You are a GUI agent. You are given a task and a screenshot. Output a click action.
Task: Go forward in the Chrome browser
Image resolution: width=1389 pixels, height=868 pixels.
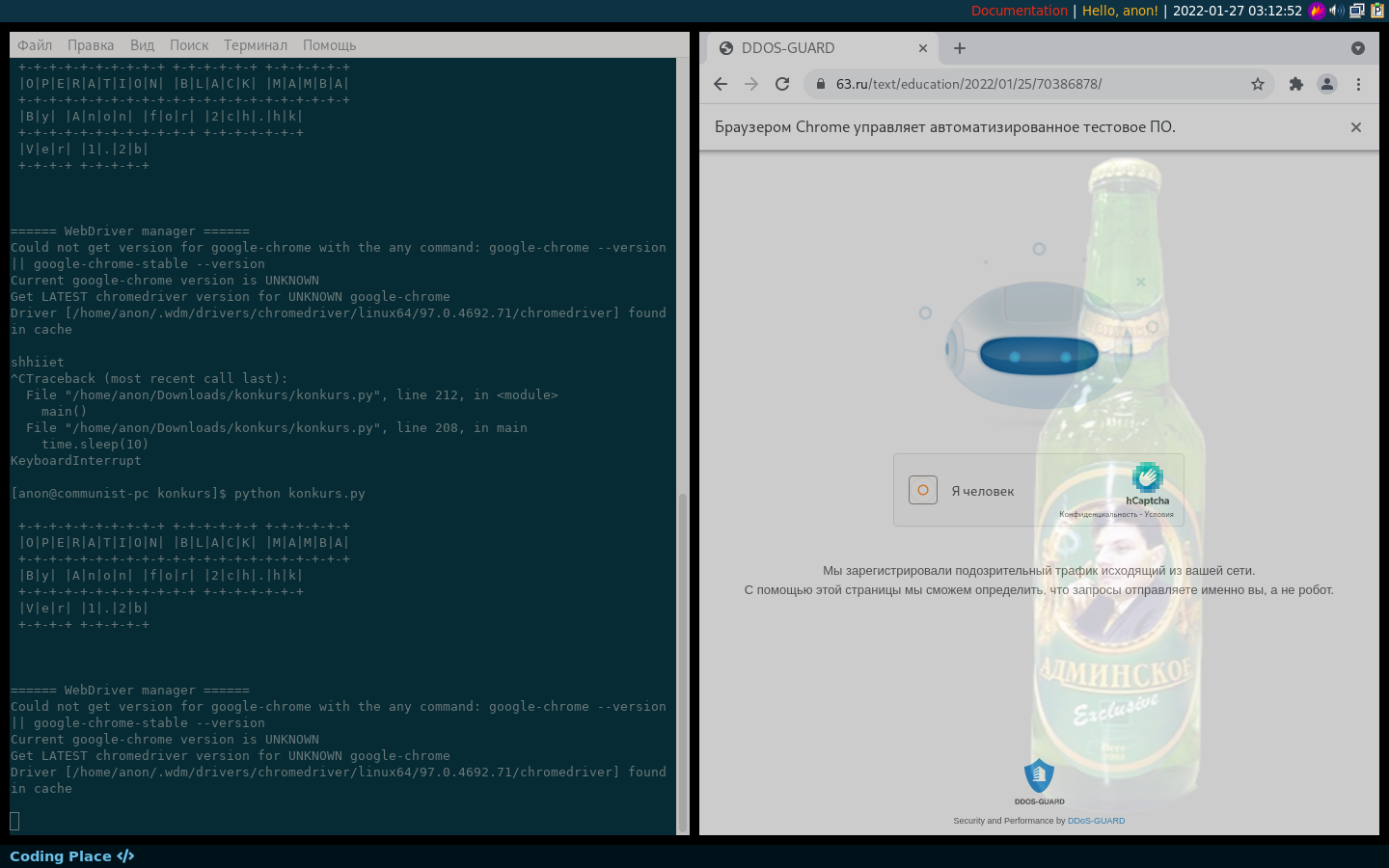(751, 84)
